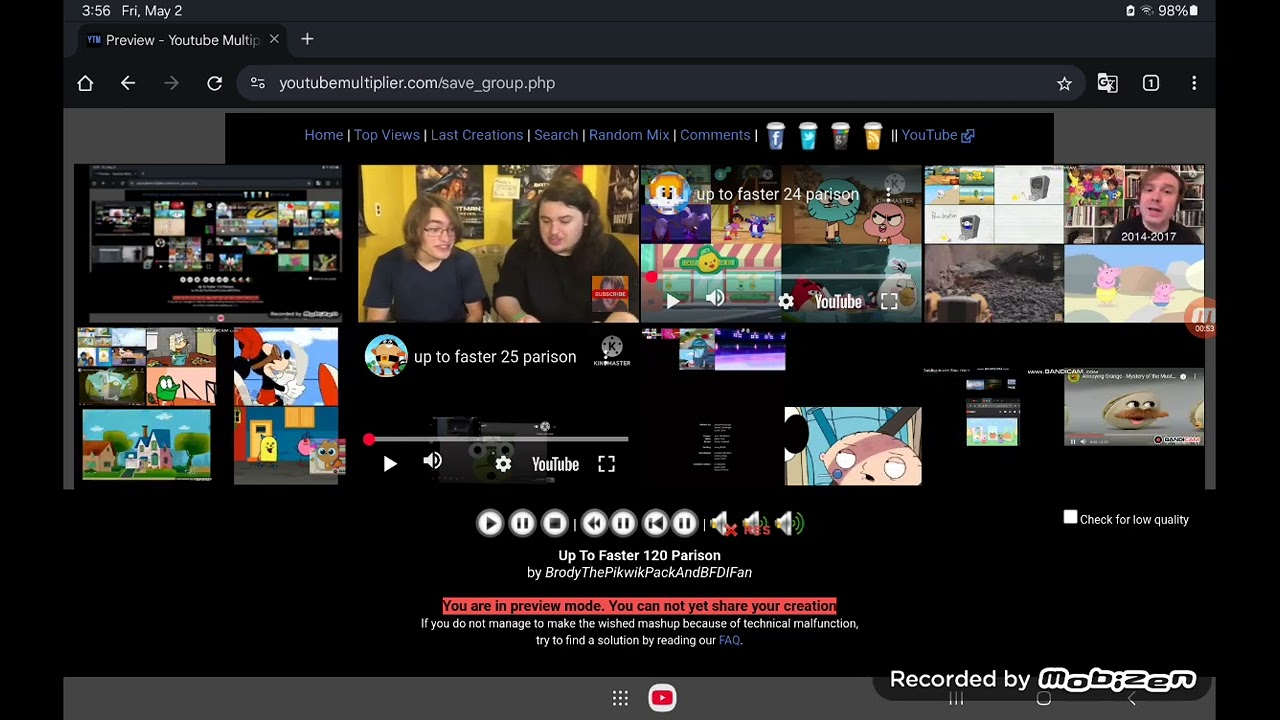Go to the browser home page
1280x720 pixels.
85,83
